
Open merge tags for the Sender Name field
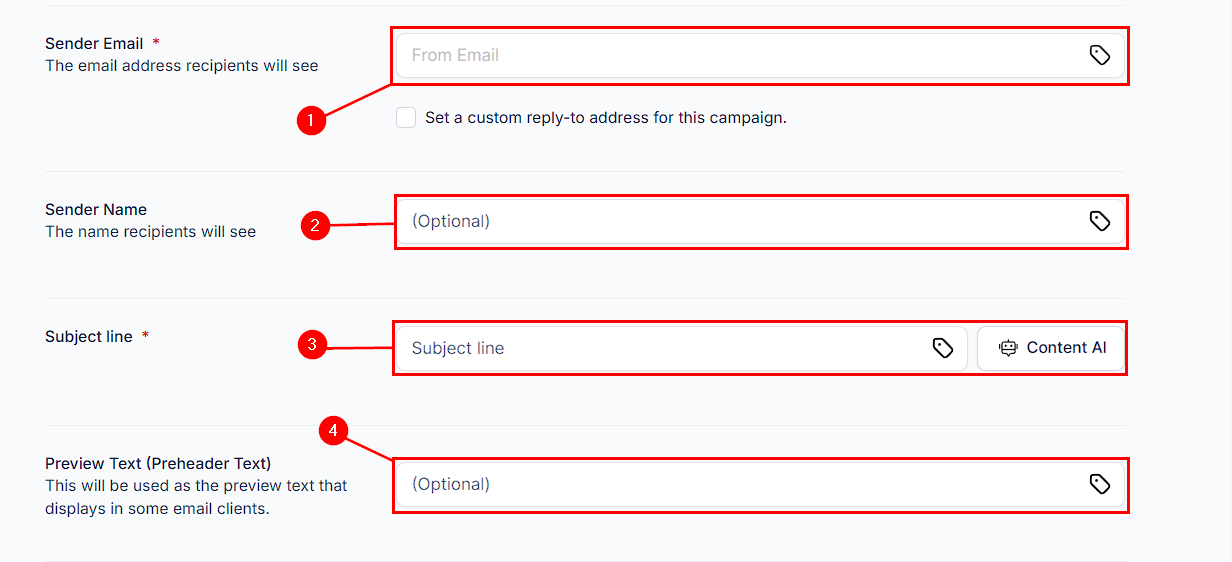(1100, 221)
